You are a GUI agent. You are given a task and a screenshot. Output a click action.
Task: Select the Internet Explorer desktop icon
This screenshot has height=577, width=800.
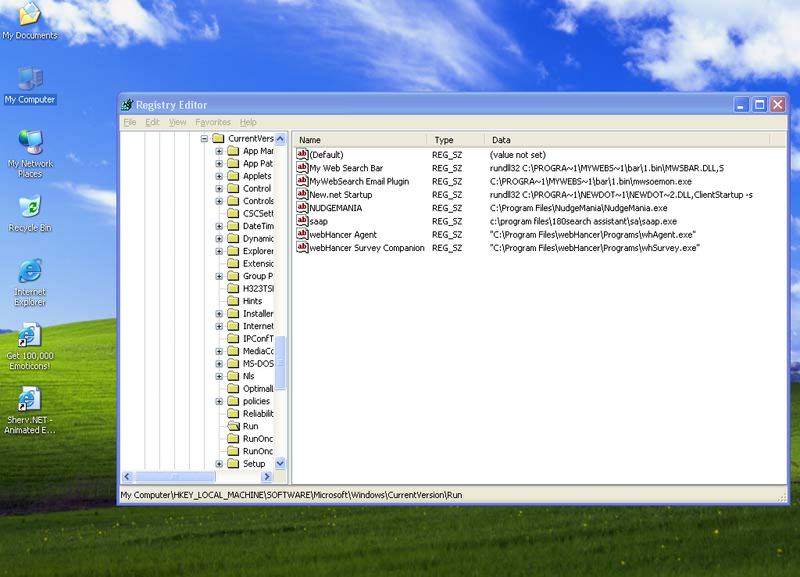tap(30, 282)
